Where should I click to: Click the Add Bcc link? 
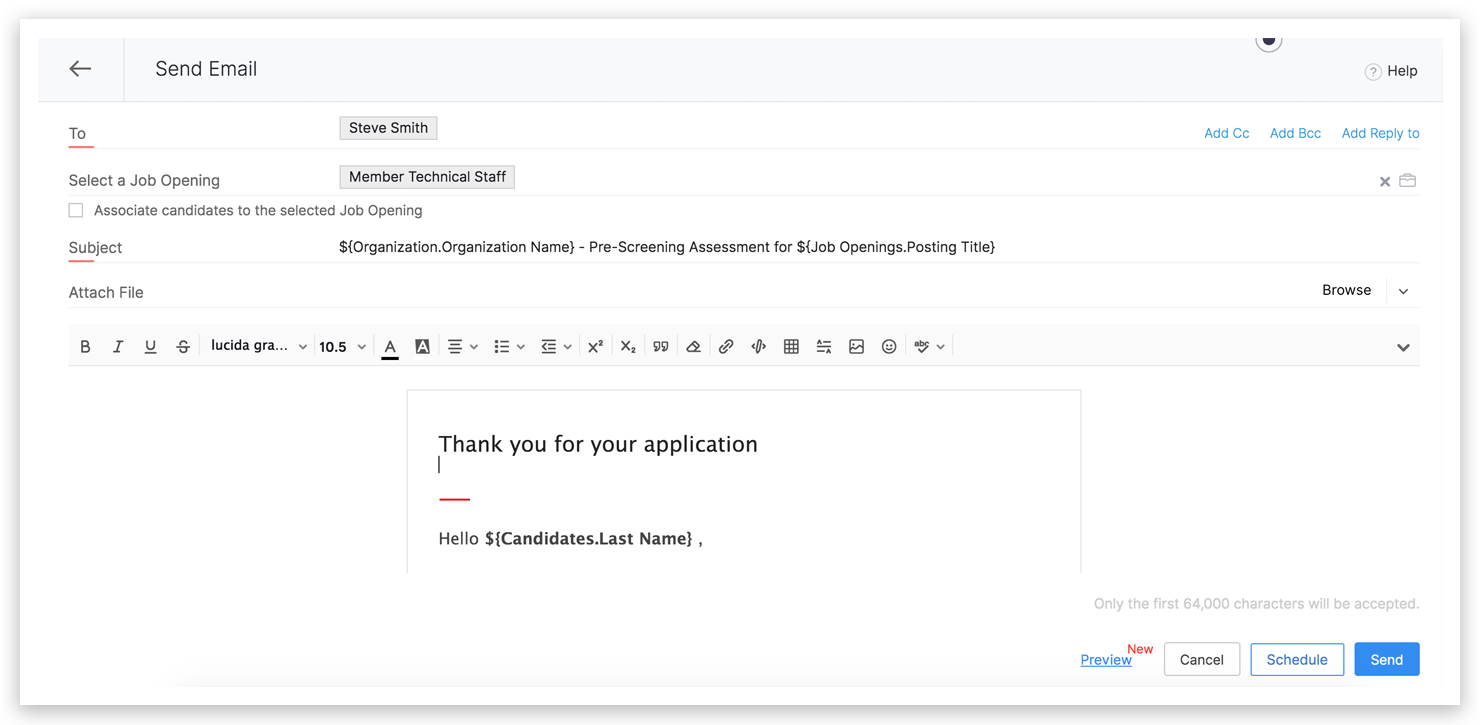(x=1295, y=133)
